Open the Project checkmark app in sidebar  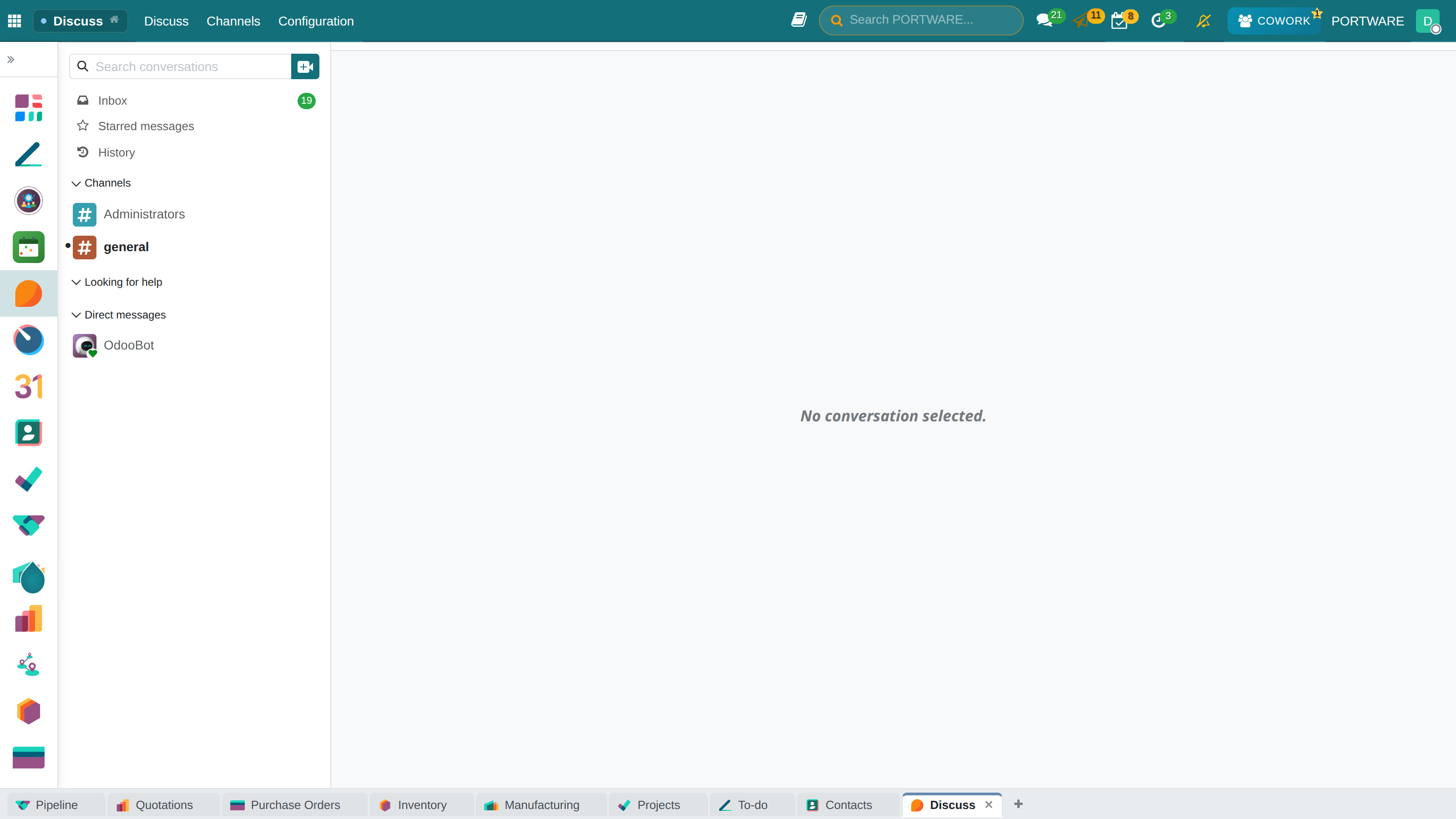pyautogui.click(x=29, y=479)
